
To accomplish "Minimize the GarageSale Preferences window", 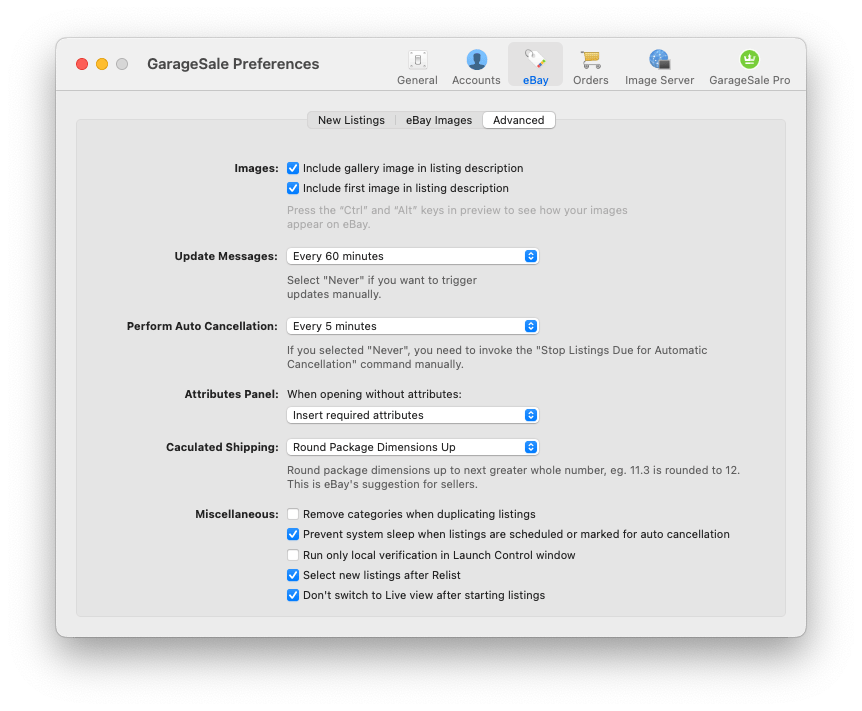I will (x=102, y=64).
